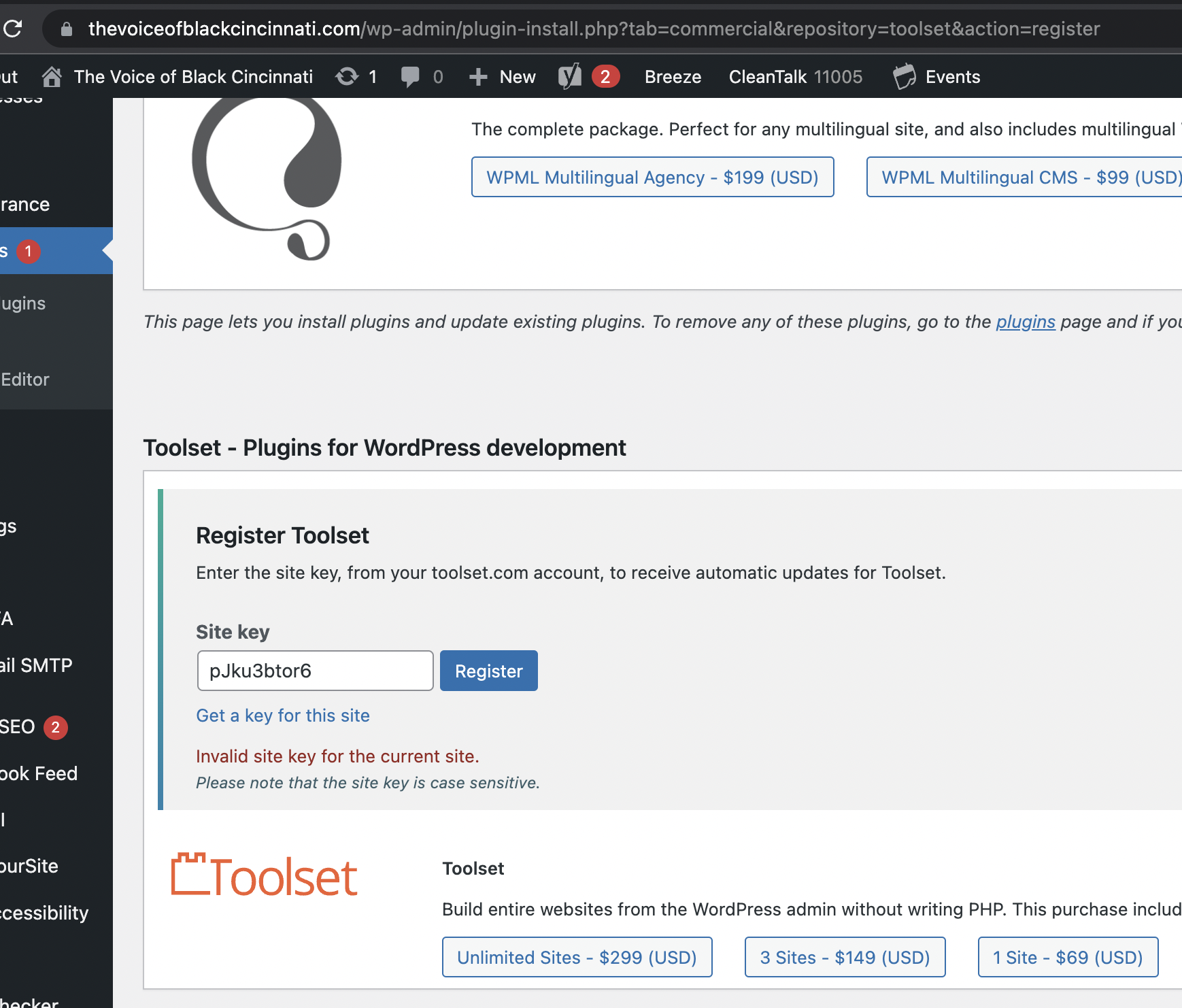Open the Breeze admin bar menu

click(x=673, y=77)
